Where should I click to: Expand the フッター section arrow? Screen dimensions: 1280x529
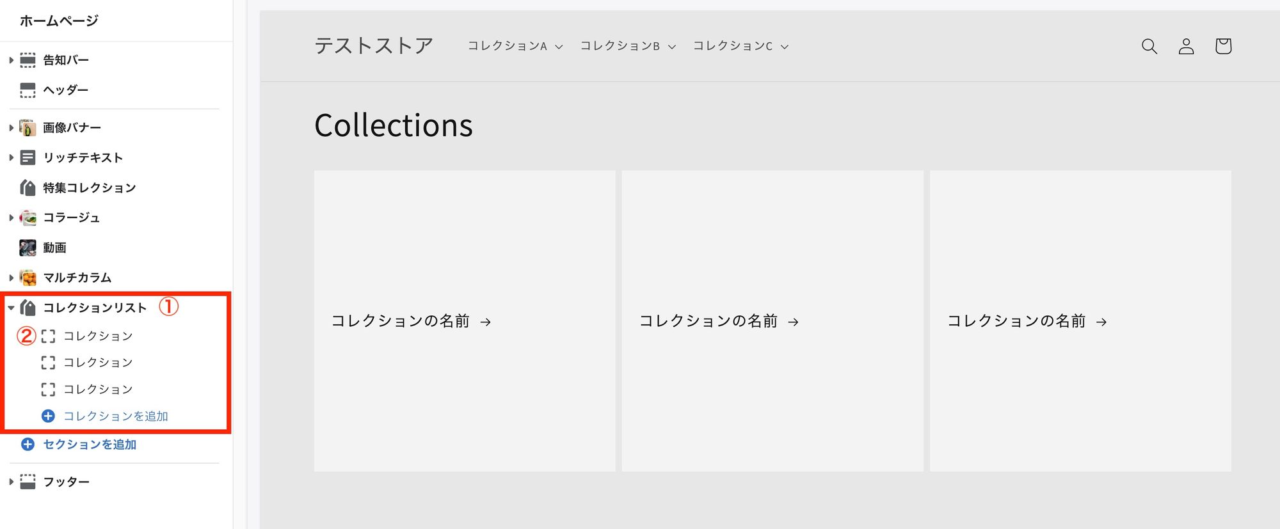tap(11, 482)
